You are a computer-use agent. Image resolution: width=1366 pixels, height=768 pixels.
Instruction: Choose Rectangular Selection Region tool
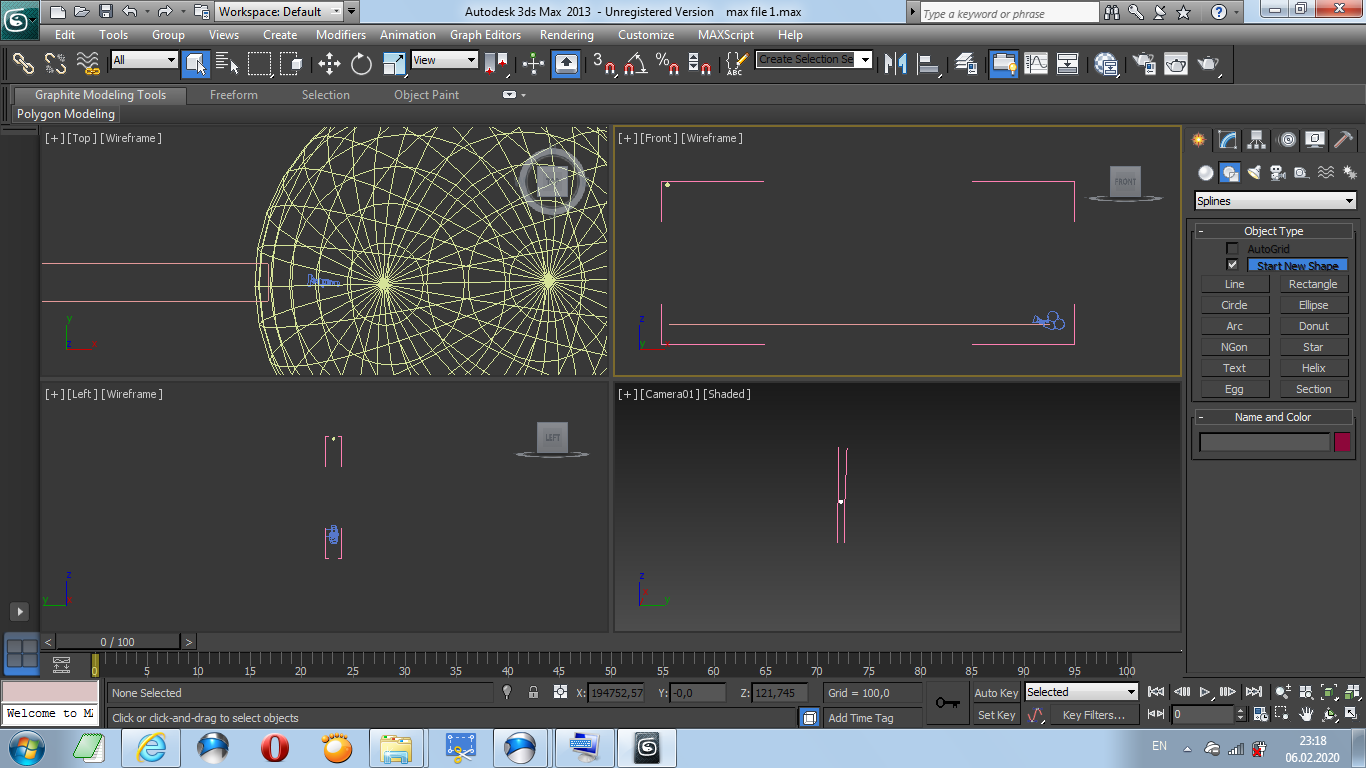259,64
